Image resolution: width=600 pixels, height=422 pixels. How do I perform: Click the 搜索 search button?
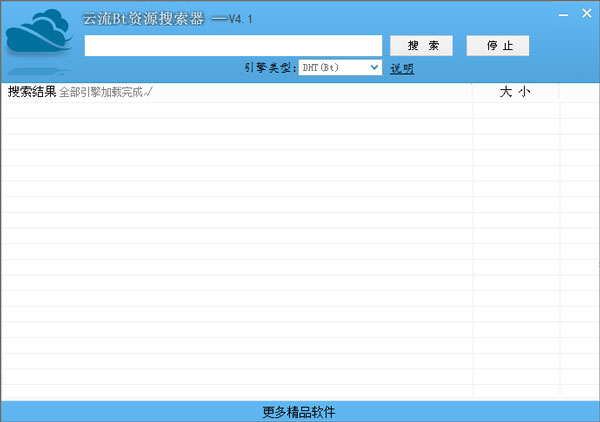click(421, 46)
